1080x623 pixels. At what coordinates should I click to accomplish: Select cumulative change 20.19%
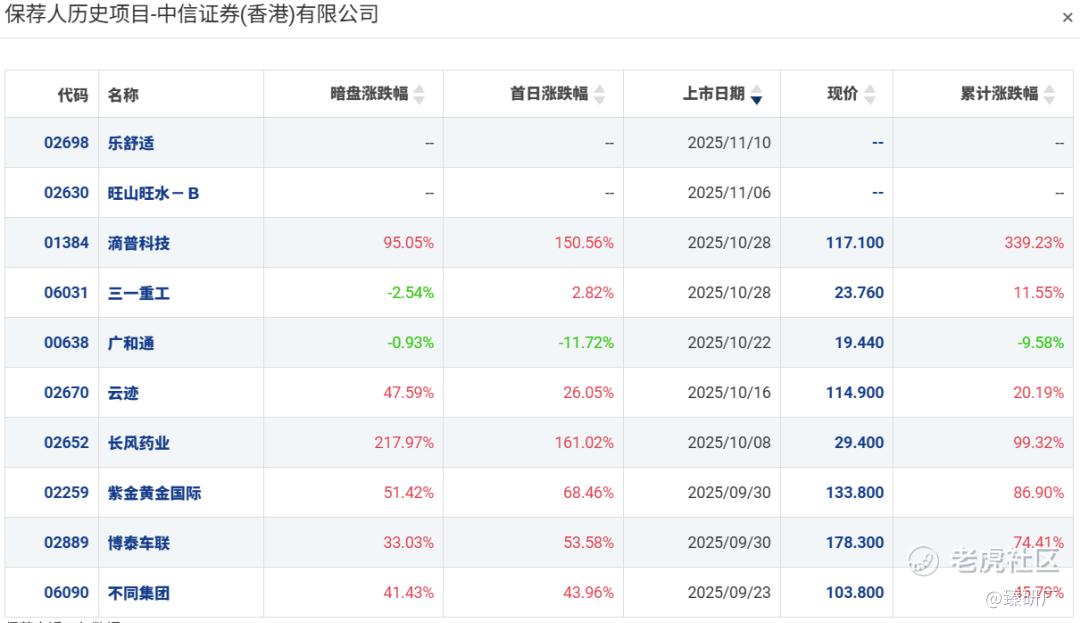1039,392
